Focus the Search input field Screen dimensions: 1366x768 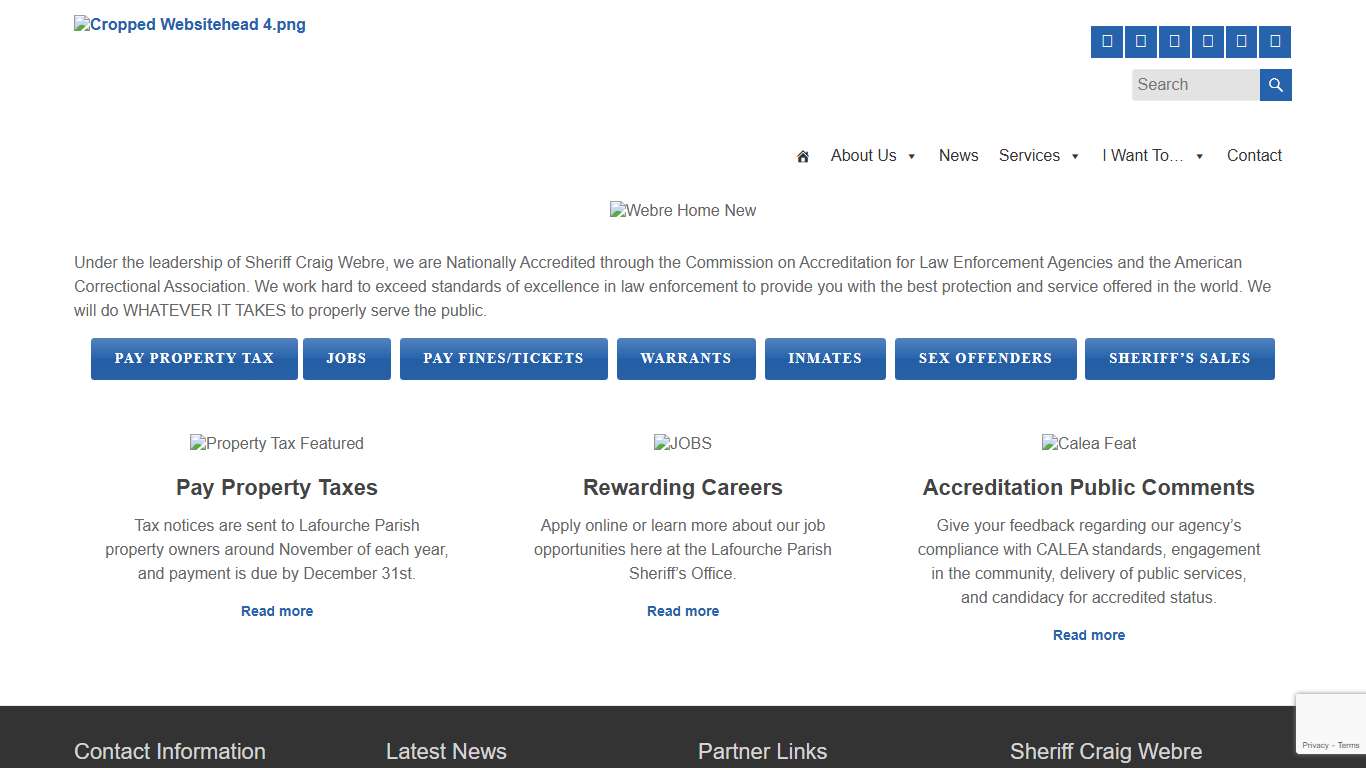coord(1195,85)
